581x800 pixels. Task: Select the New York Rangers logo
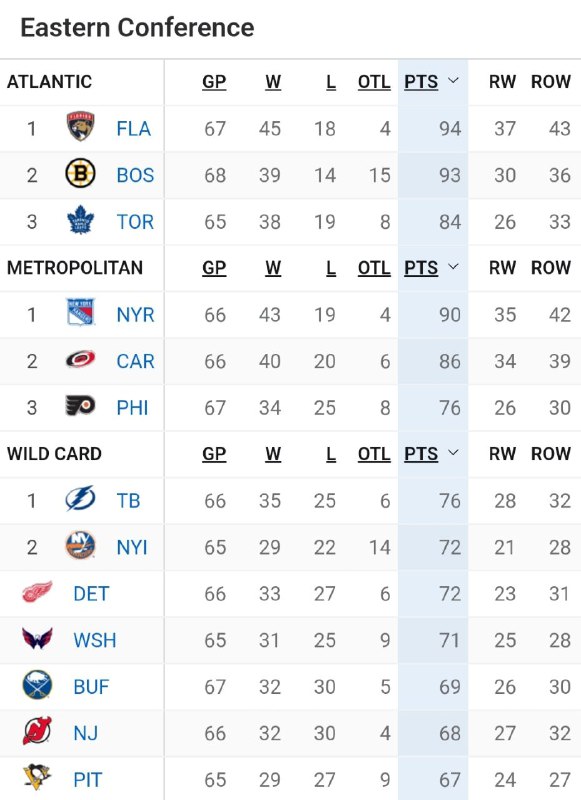pos(81,313)
